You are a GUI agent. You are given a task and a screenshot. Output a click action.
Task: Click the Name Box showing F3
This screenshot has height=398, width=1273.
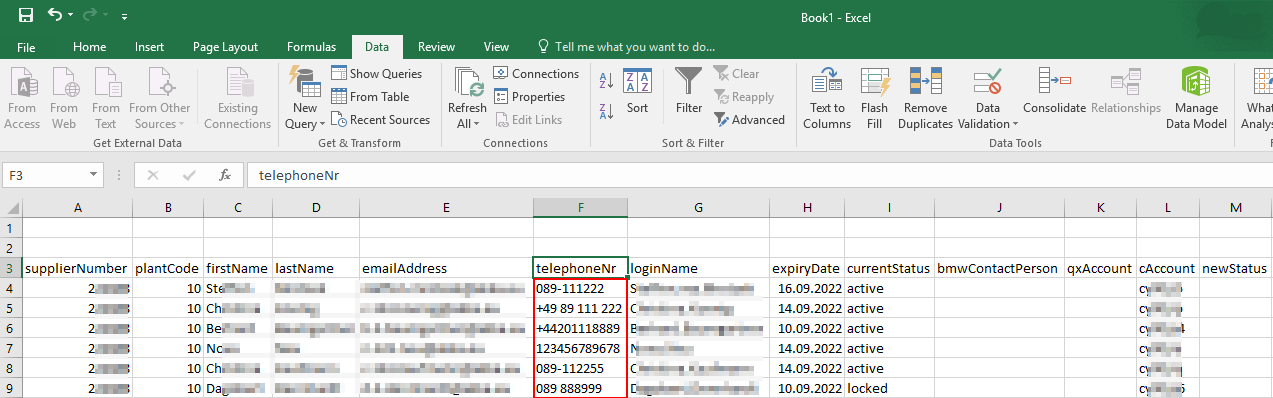(x=45, y=175)
